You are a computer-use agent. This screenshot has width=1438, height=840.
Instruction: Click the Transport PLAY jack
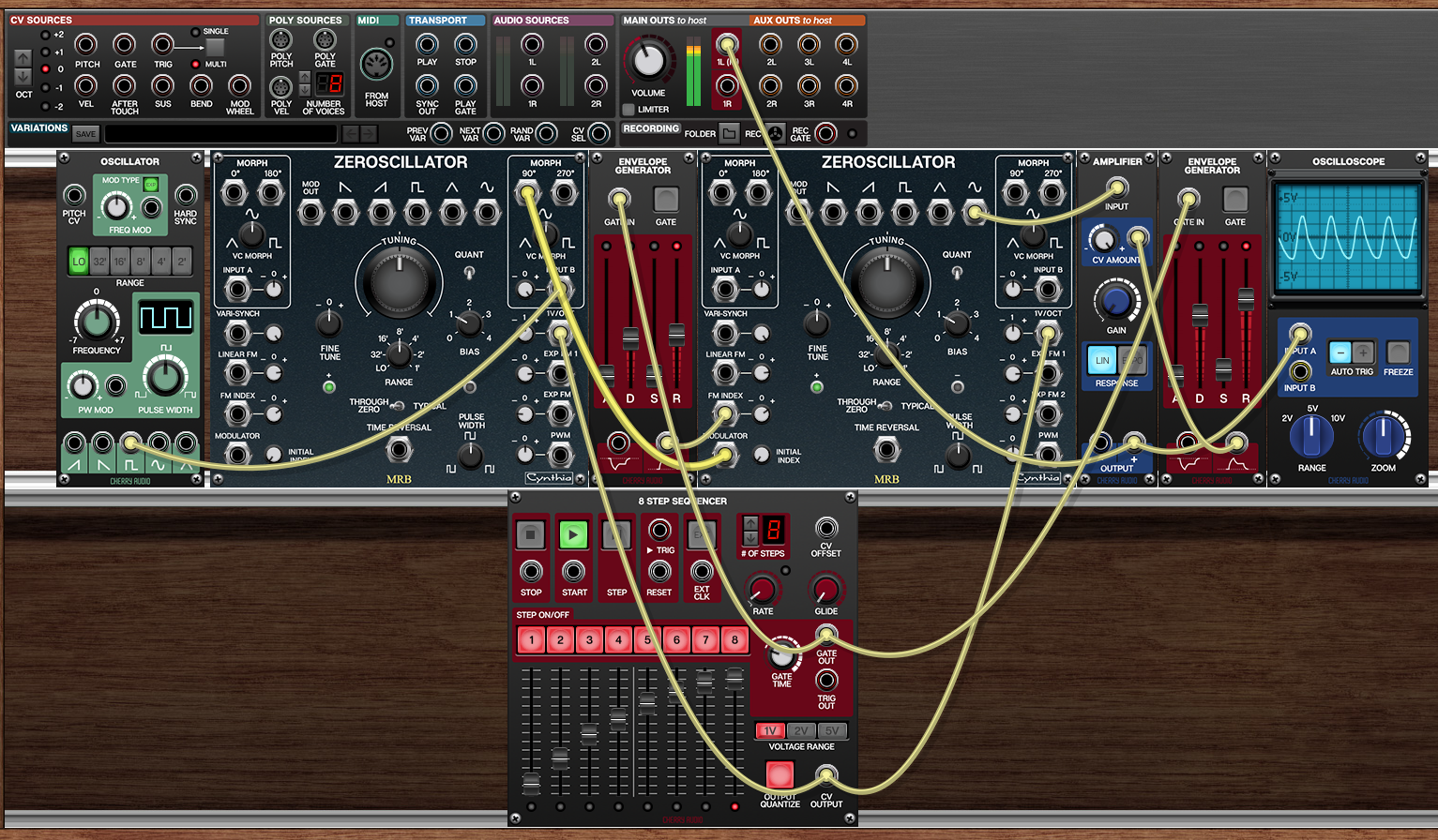(x=427, y=44)
